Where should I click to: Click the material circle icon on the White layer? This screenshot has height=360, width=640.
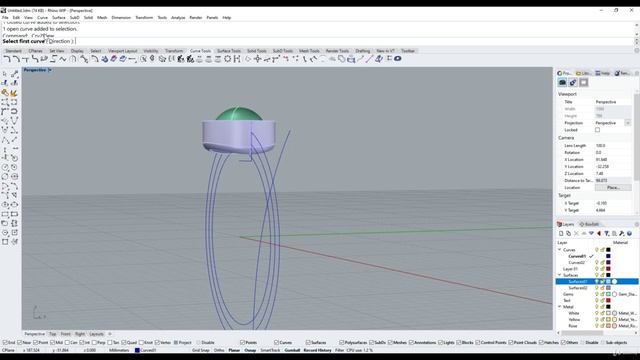click(x=615, y=313)
